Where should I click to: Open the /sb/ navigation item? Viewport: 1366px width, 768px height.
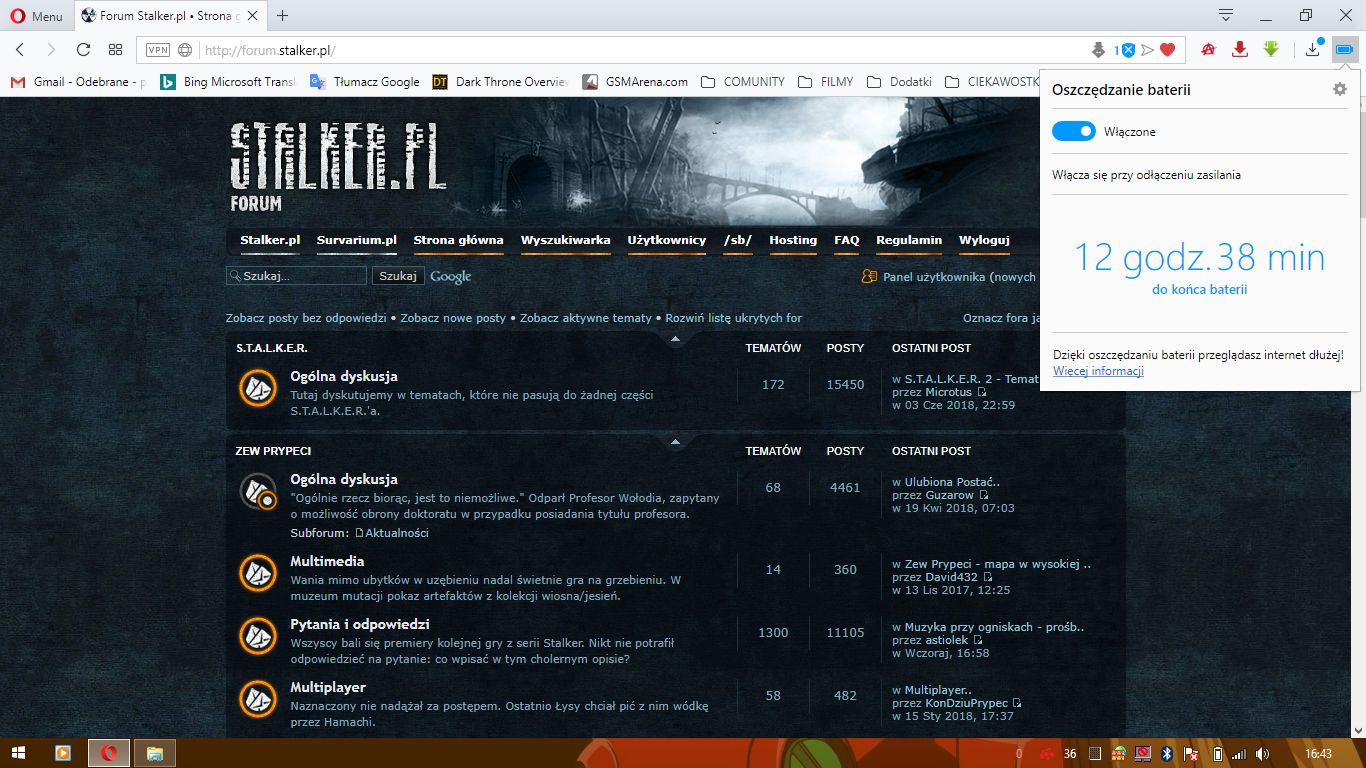pos(738,240)
